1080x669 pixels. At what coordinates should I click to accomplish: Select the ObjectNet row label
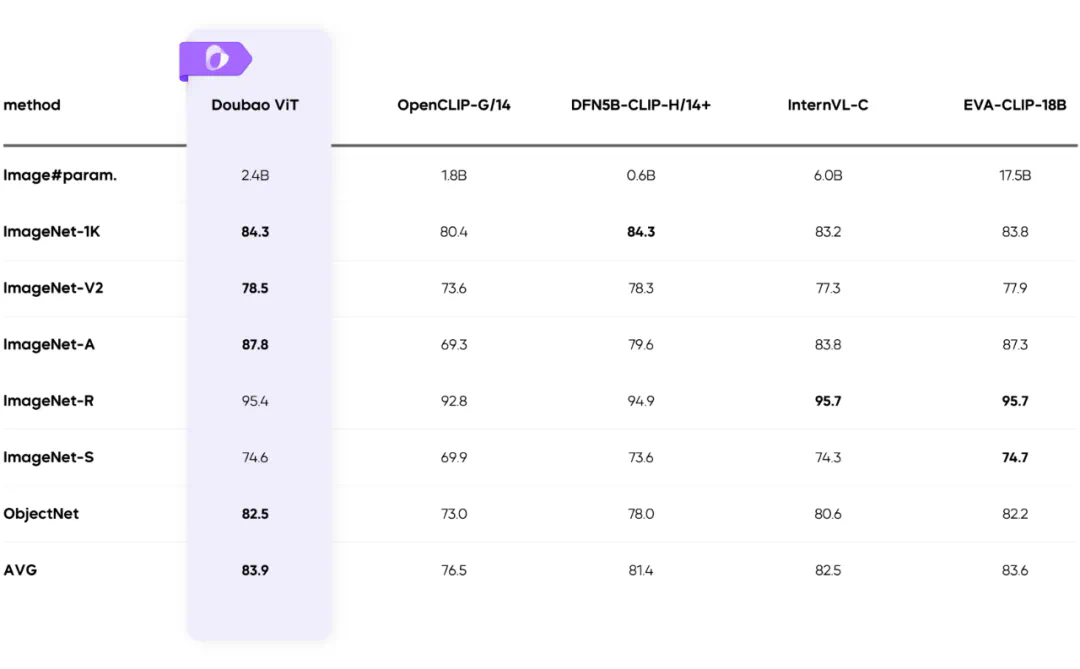tap(41, 514)
